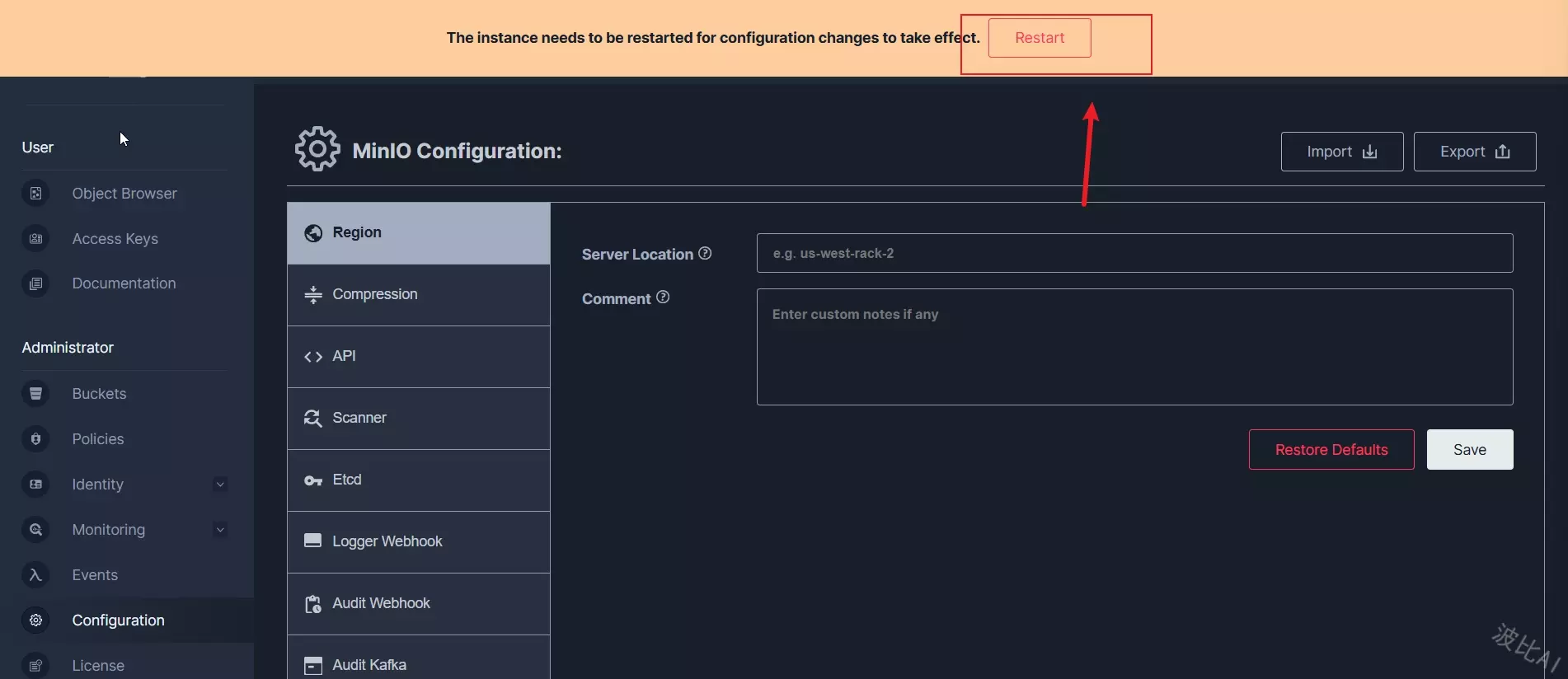Click the Object Browser sidebar icon
Image resolution: width=1568 pixels, height=679 pixels.
point(35,194)
